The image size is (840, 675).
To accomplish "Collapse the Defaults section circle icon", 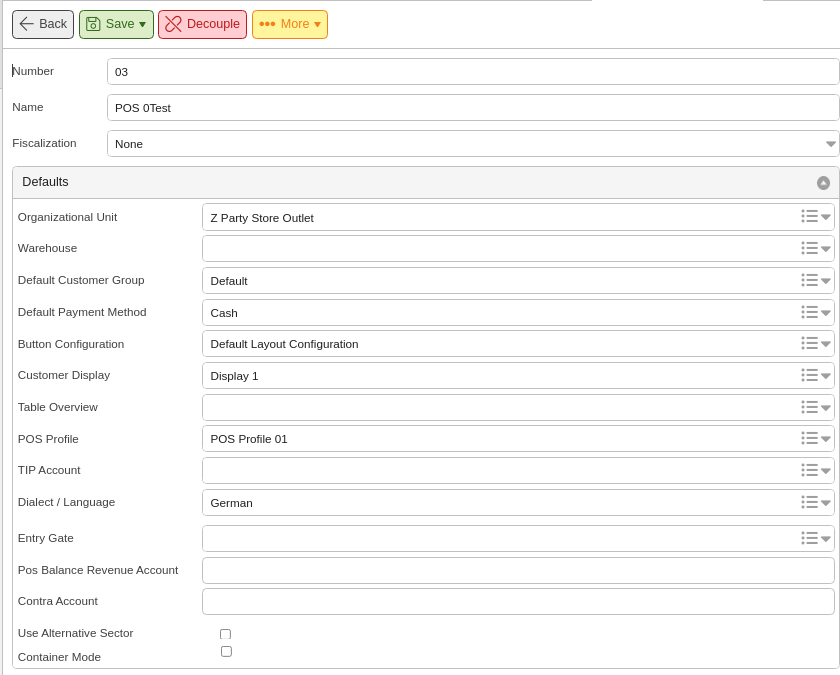I will pyautogui.click(x=823, y=183).
